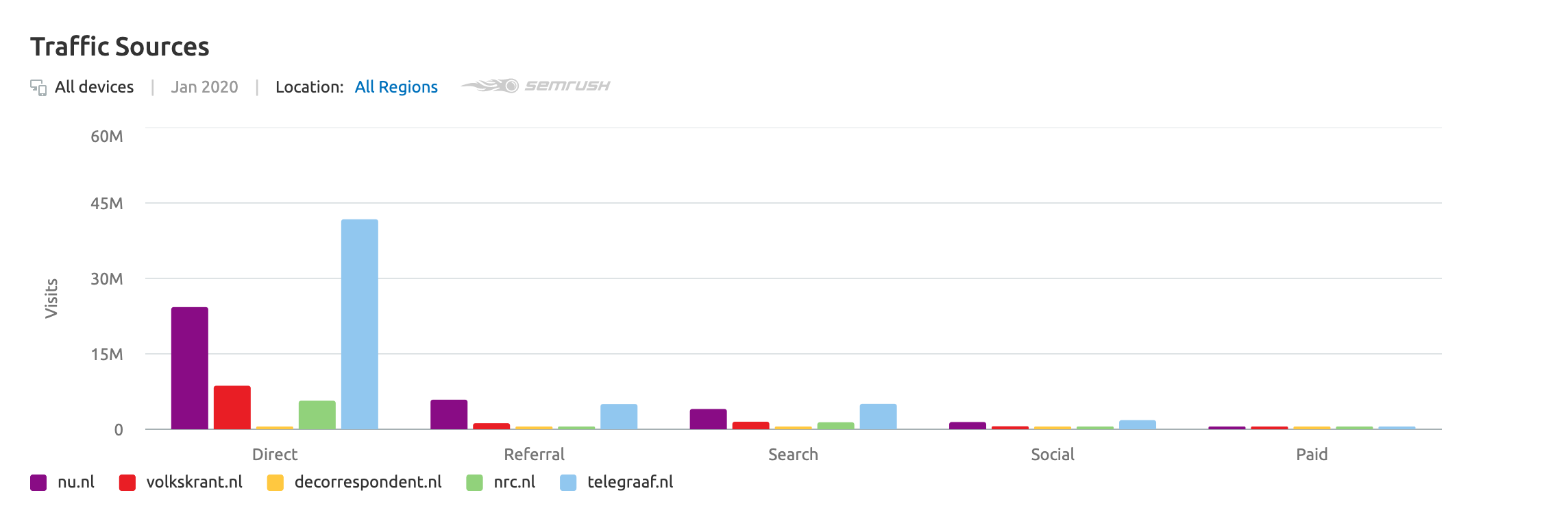Toggle telegraaf.nl blue legend swatch
Viewport: 1568px width, 528px height.
tap(568, 483)
